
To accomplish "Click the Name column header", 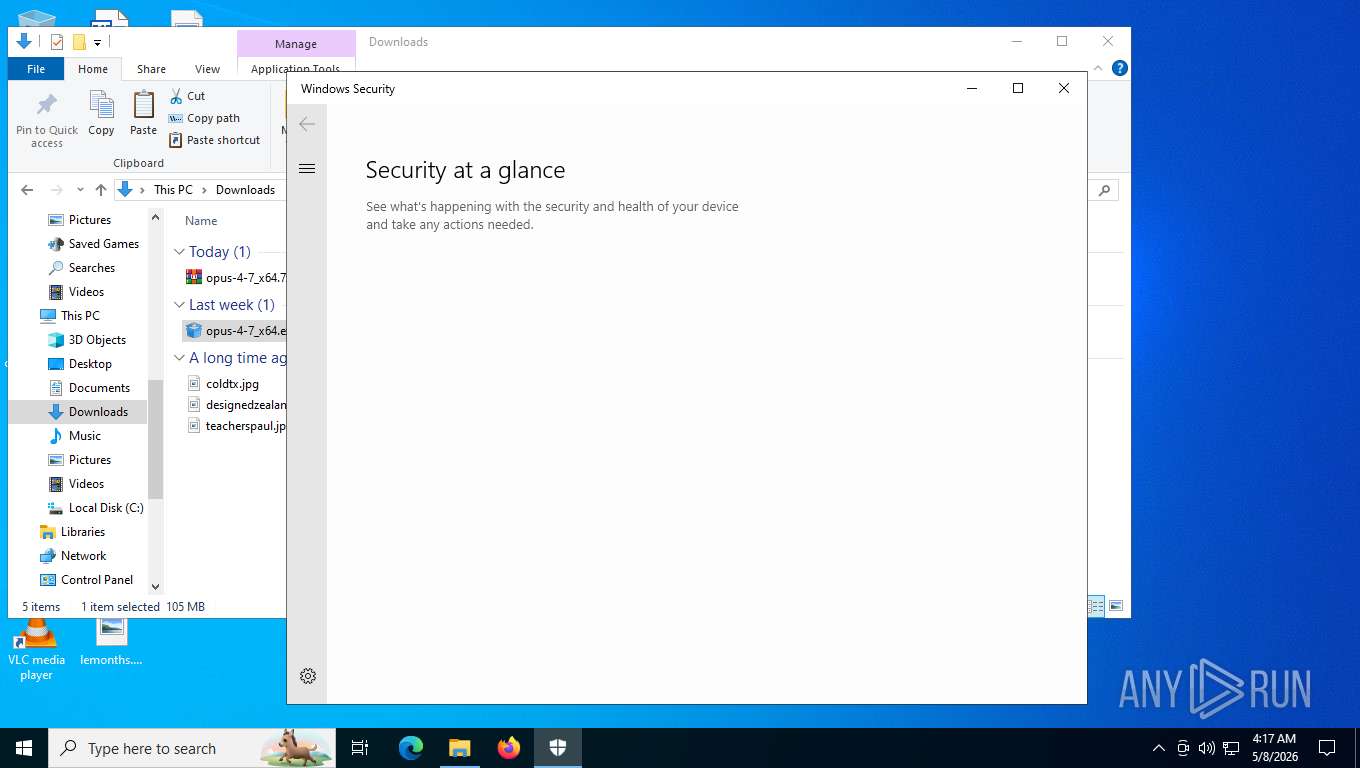I will click(201, 221).
